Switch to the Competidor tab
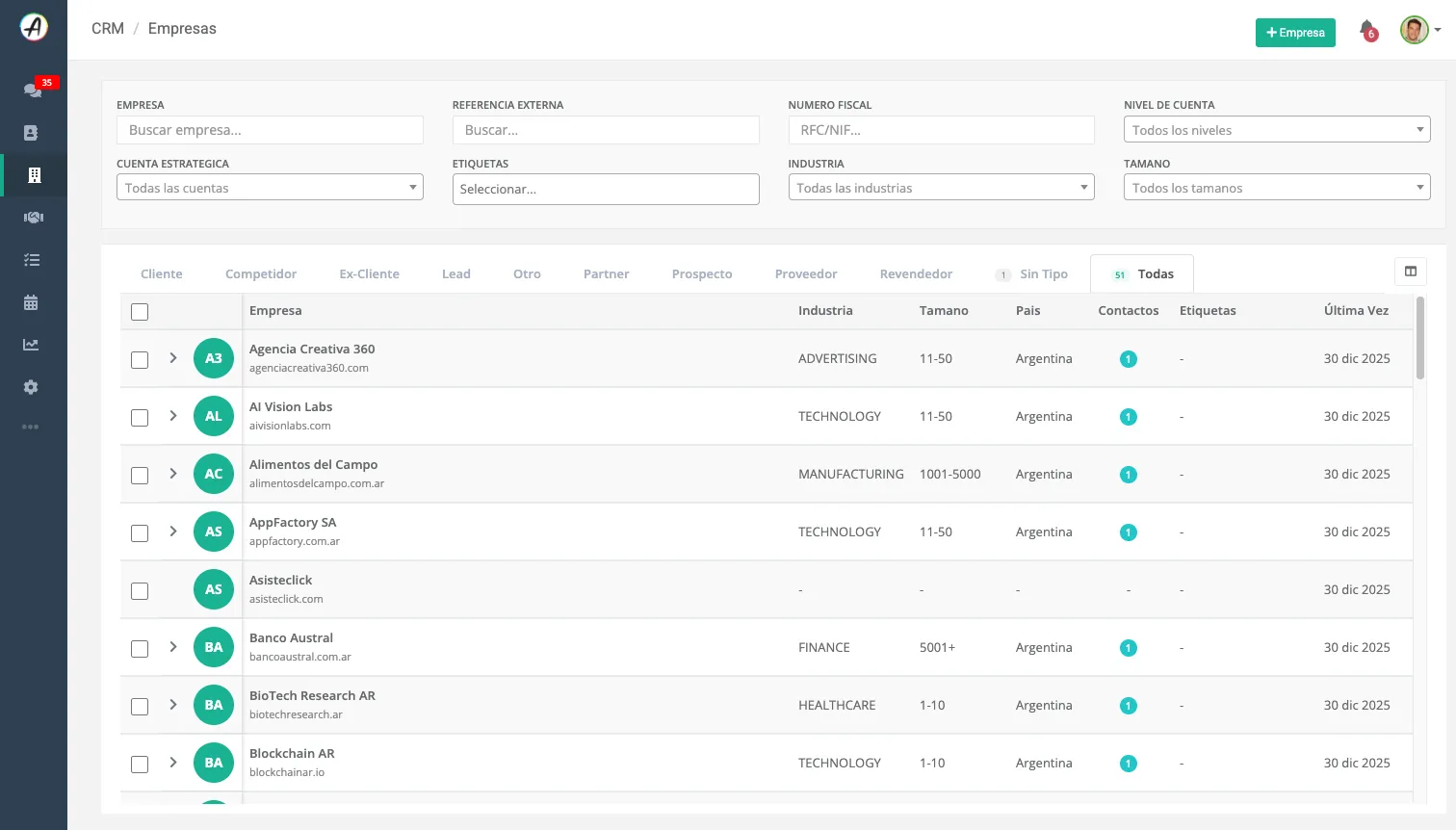Screen dimensions: 1456x830 click(261, 274)
